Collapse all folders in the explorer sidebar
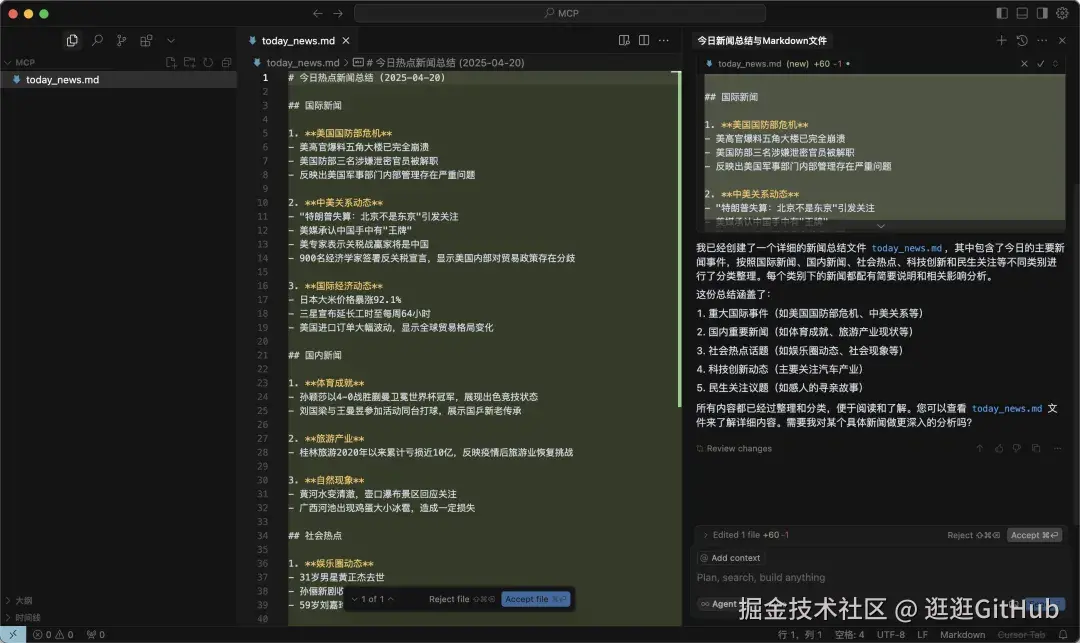Screen dimensions: 1080x643 coord(226,62)
